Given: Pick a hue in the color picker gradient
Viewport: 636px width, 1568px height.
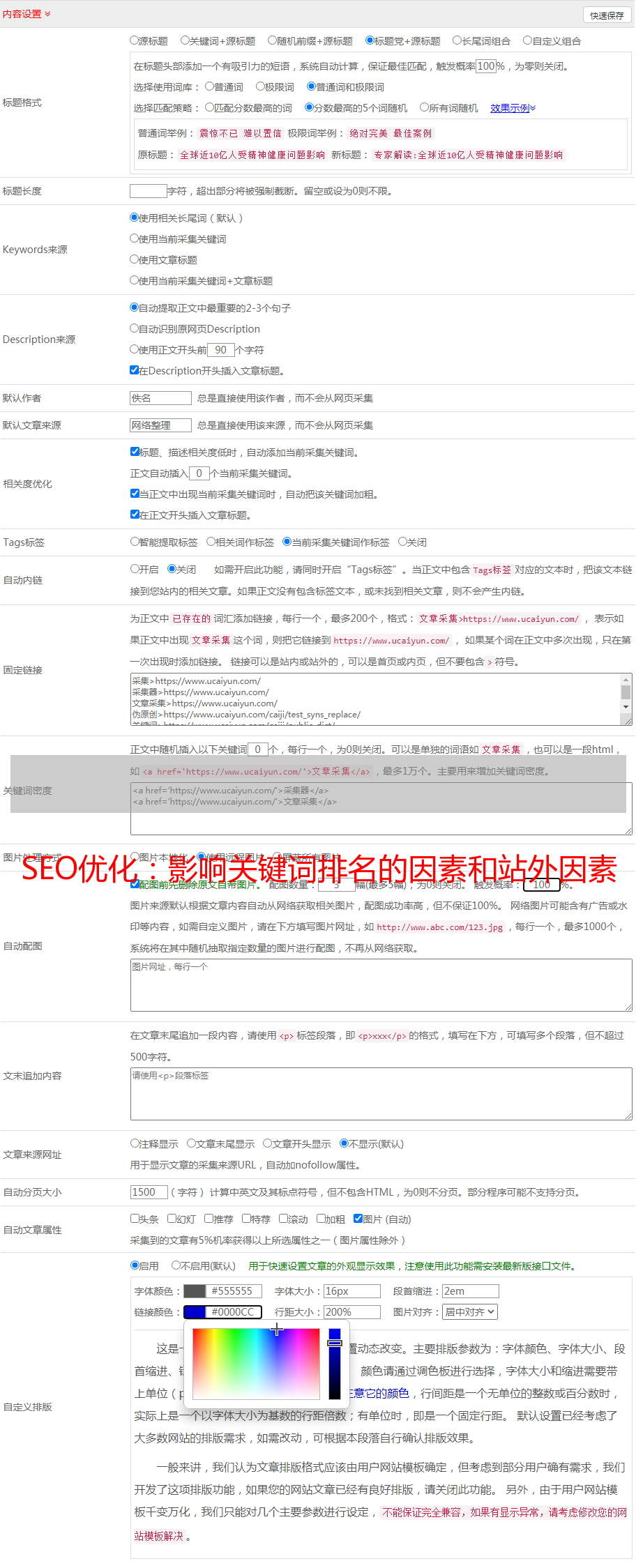Looking at the screenshot, I should coord(256,1364).
